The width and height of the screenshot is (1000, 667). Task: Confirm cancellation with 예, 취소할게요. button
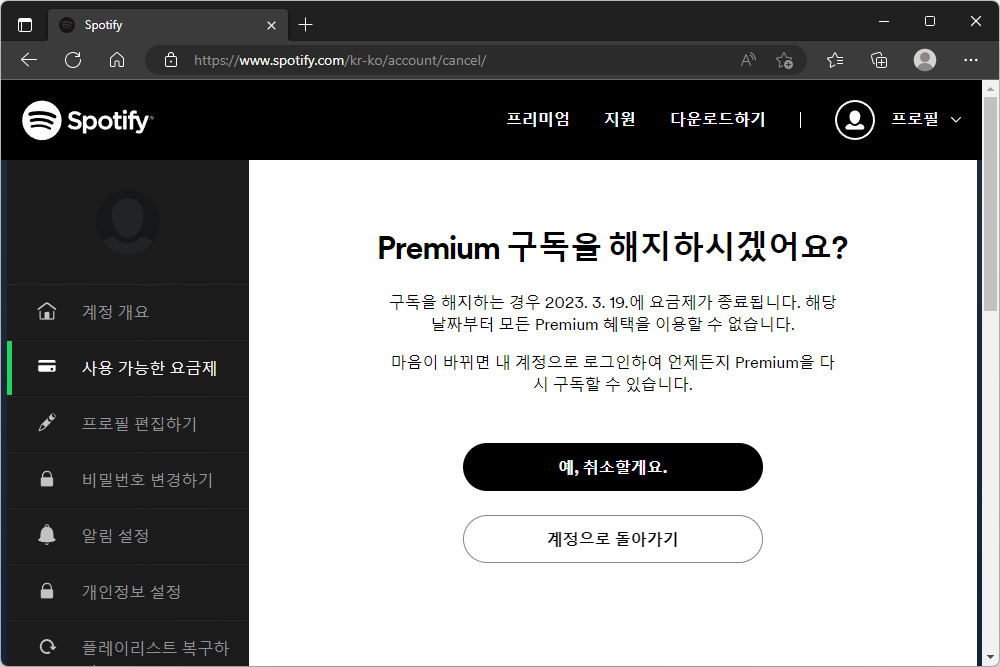click(613, 467)
